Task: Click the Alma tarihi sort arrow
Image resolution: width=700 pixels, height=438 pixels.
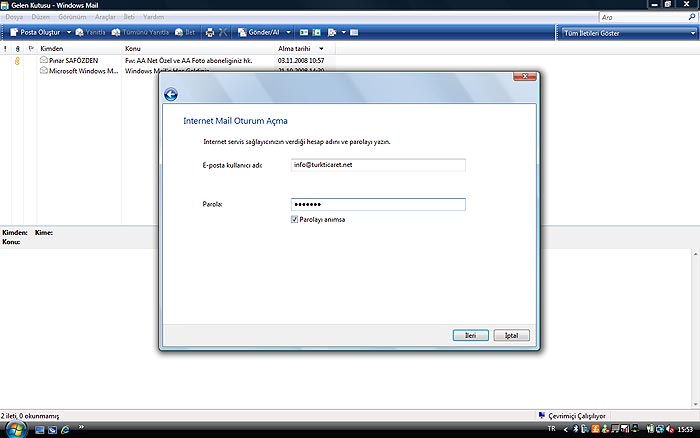Action: point(321,48)
